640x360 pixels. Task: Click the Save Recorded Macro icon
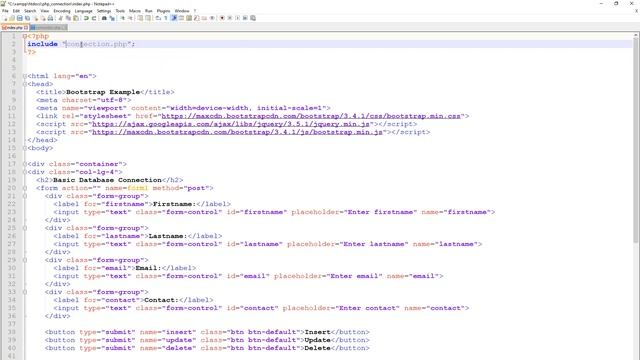(x=253, y=18)
